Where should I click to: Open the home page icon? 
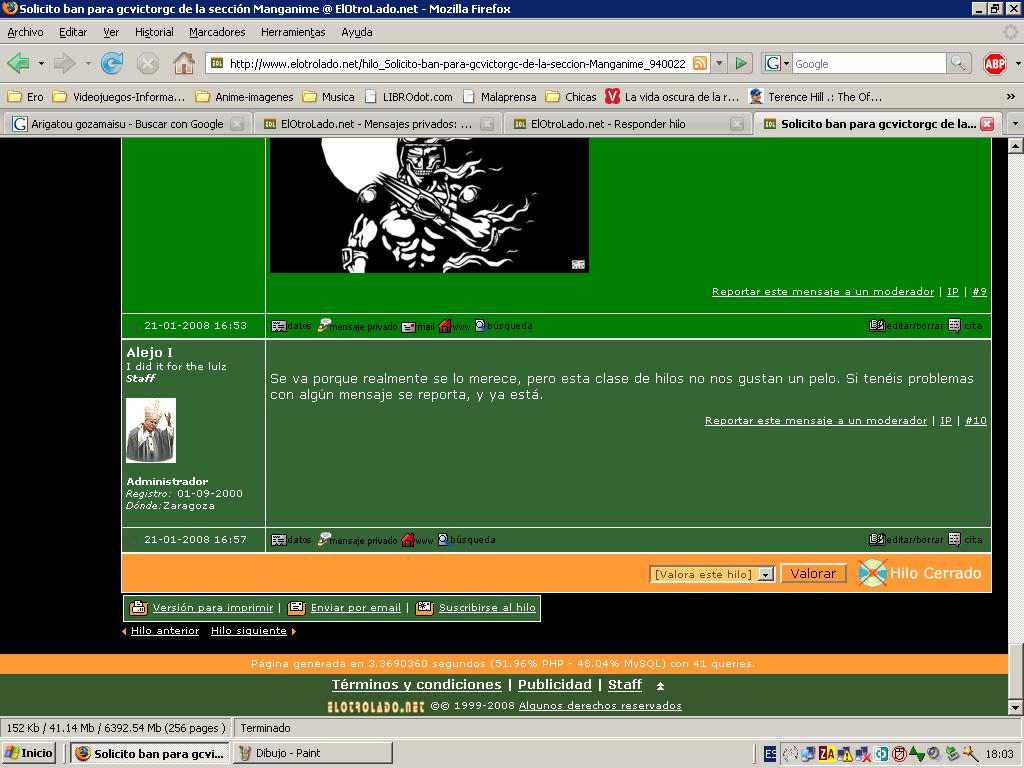(x=184, y=63)
